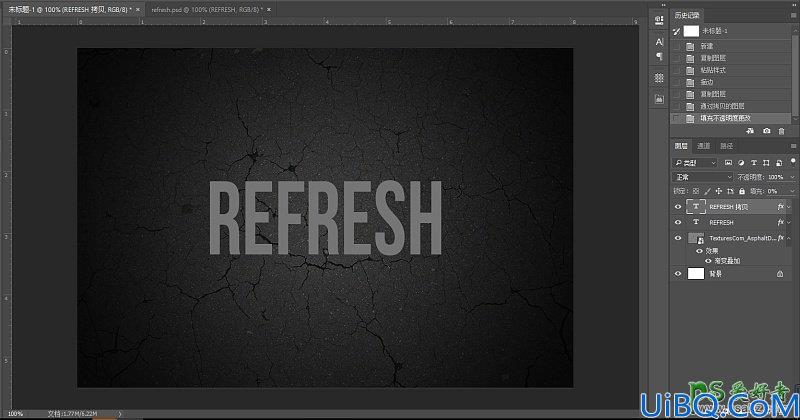Viewport: 800px width, 420px height.
Task: Select the 图层 Layers tab
Action: click(681, 146)
